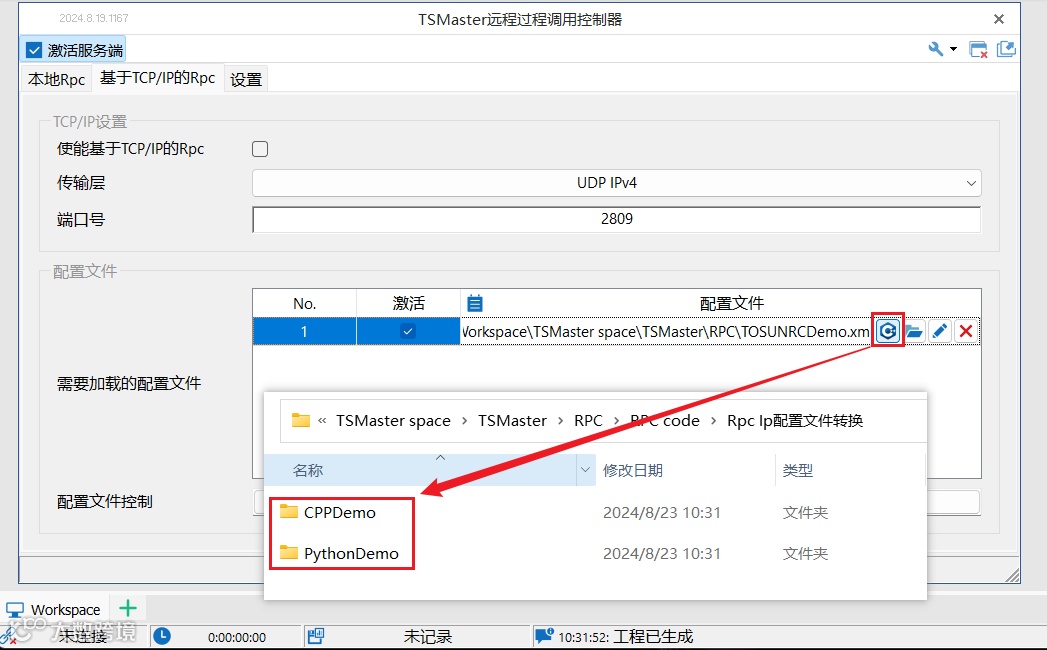The width and height of the screenshot is (1047, 650).
Task: Add a new workspace with green plus
Action: [x=128, y=609]
